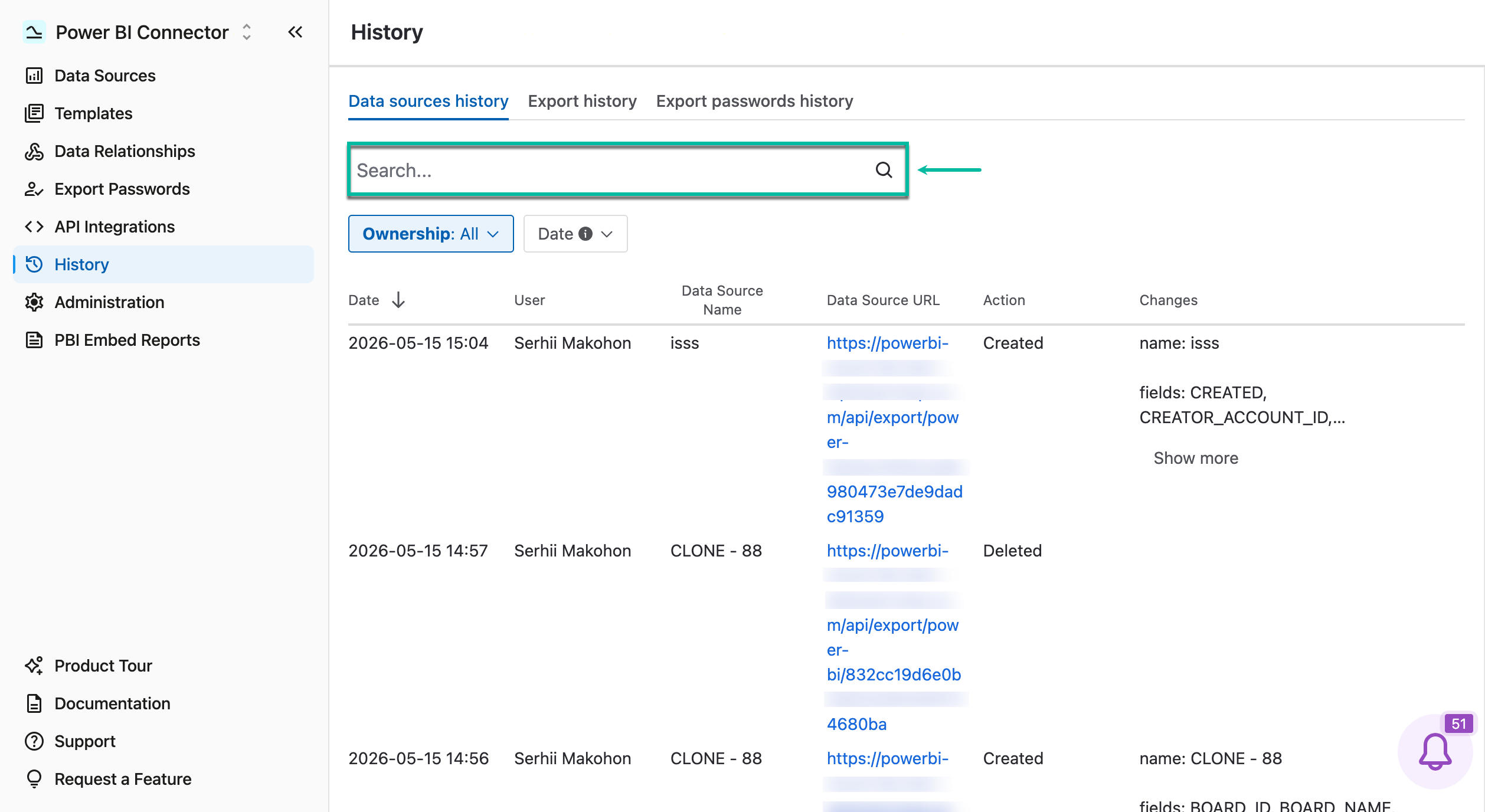Viewport: 1485px width, 812px height.
Task: Click the API Integrations code icon
Action: [34, 227]
